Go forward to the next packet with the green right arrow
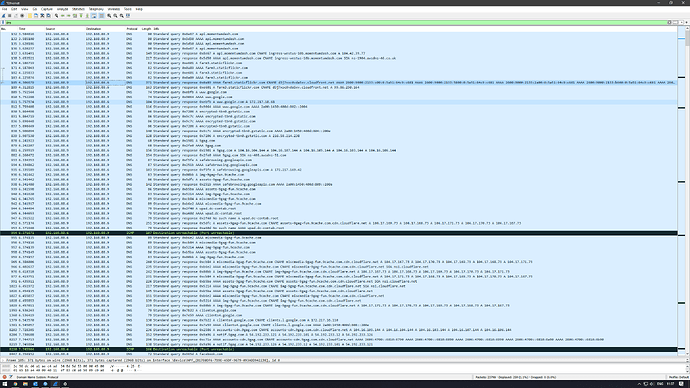Image resolution: width=690 pixels, height=388 pixels. [69, 15]
